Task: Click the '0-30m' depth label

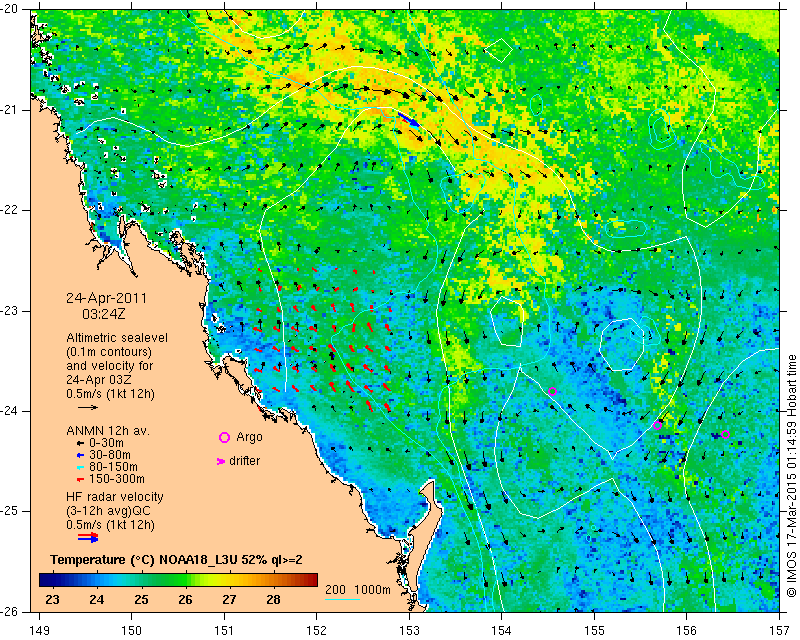Action: pyautogui.click(x=106, y=443)
